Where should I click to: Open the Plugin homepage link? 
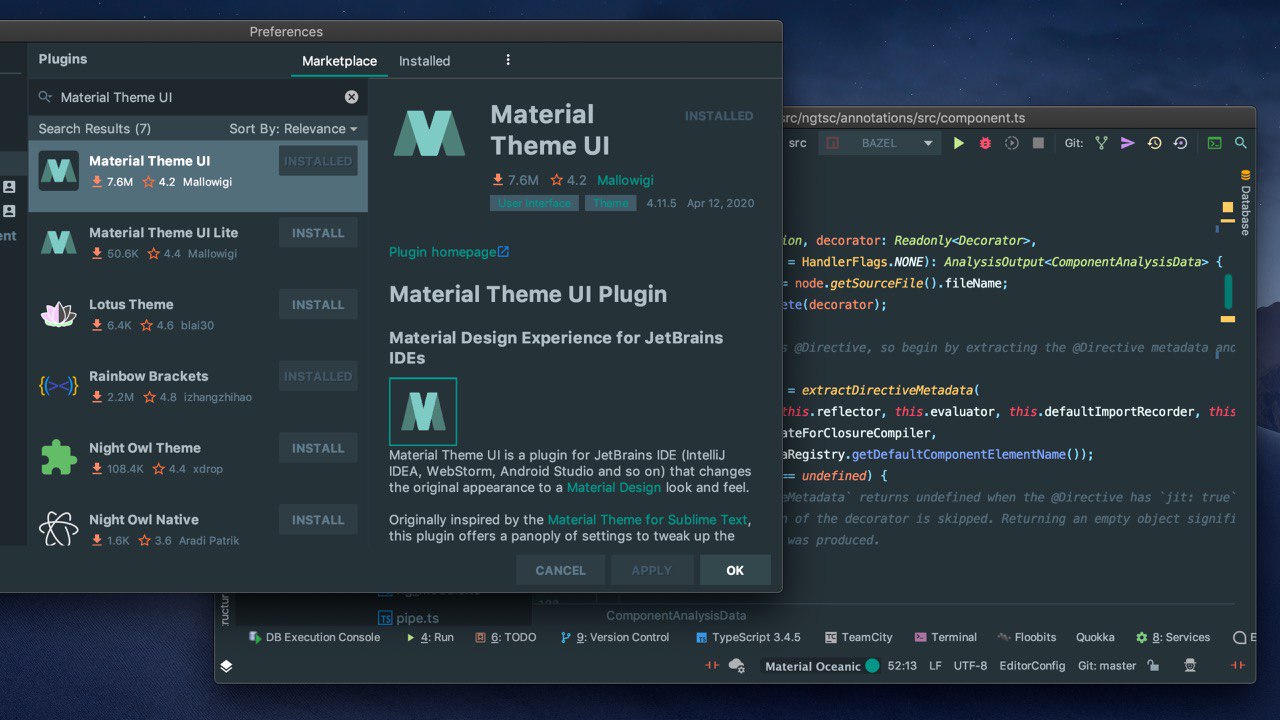(x=449, y=252)
